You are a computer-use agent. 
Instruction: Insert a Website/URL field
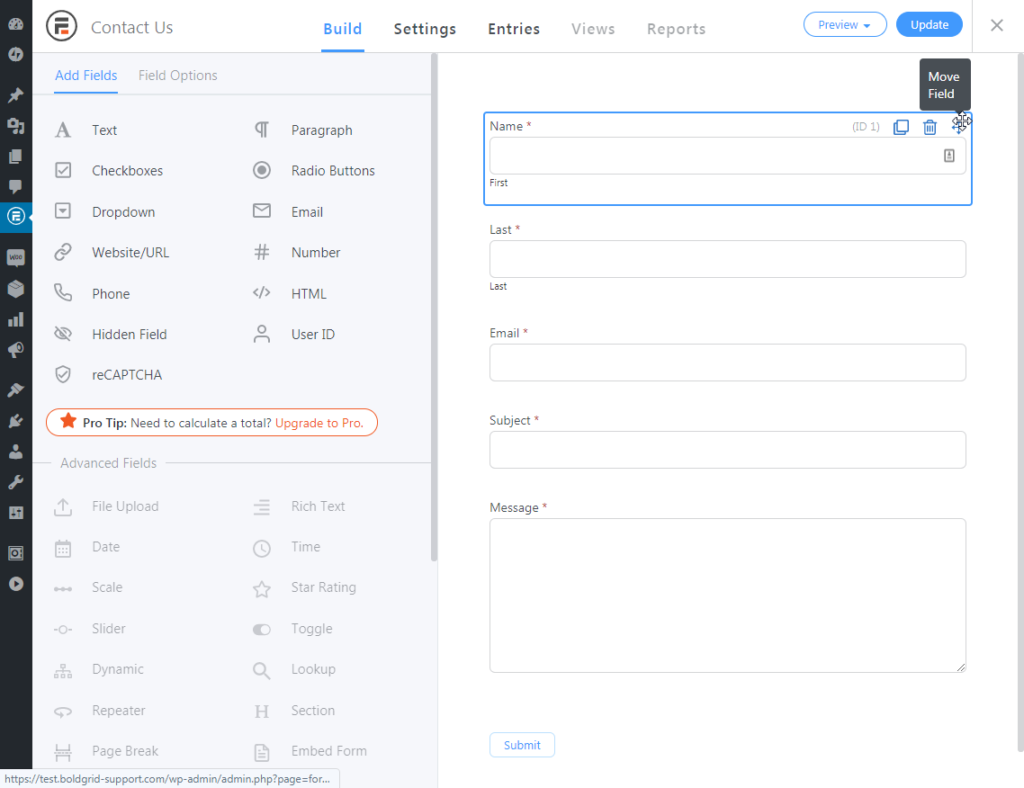tap(130, 253)
